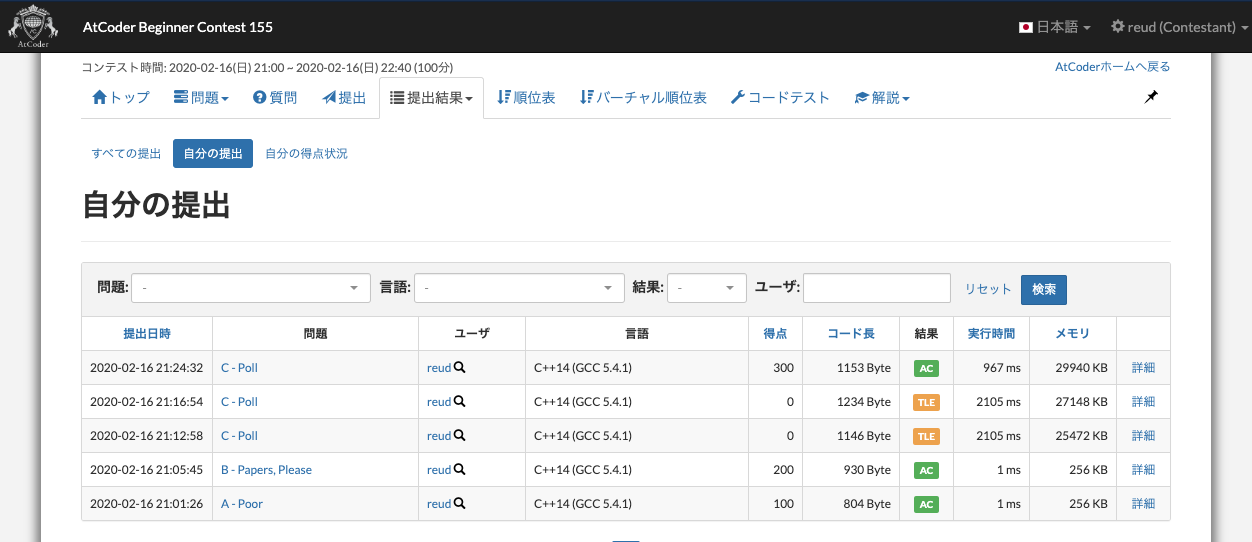Click the AtCoder logo in header
Viewport: 1252px width, 542px height.
click(x=33, y=26)
